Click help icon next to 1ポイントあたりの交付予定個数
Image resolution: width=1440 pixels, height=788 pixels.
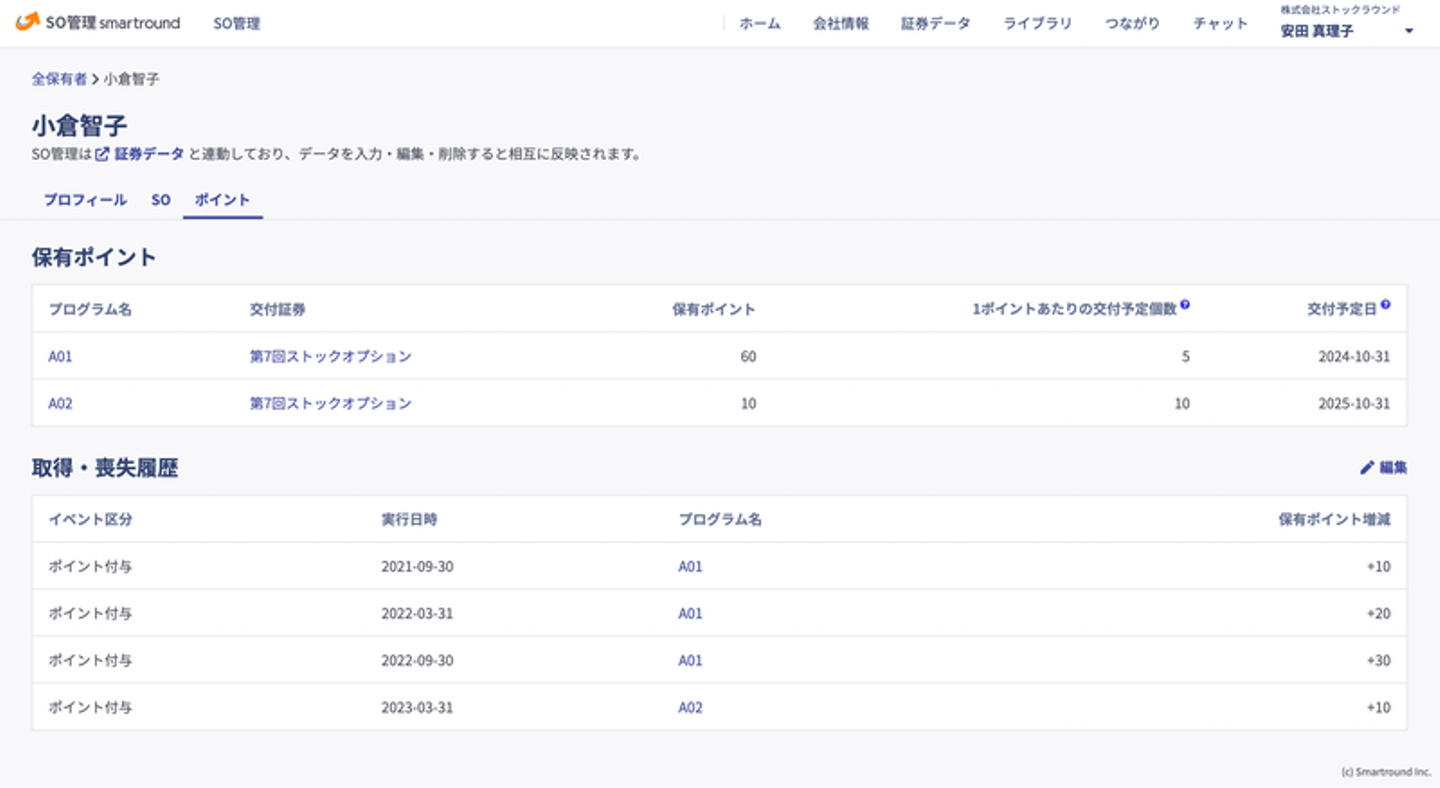pos(1185,305)
